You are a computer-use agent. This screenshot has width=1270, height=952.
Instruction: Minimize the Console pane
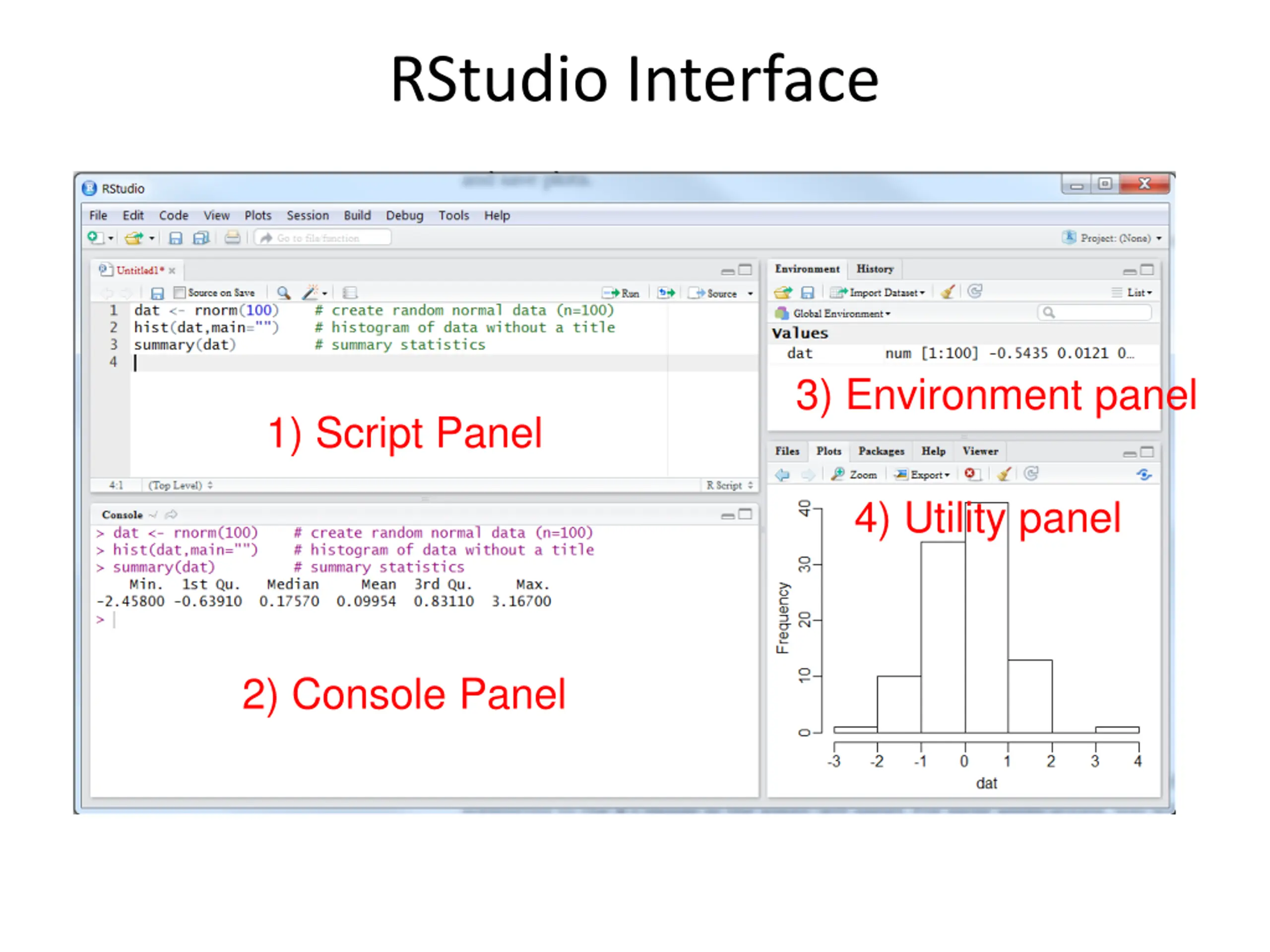[727, 516]
